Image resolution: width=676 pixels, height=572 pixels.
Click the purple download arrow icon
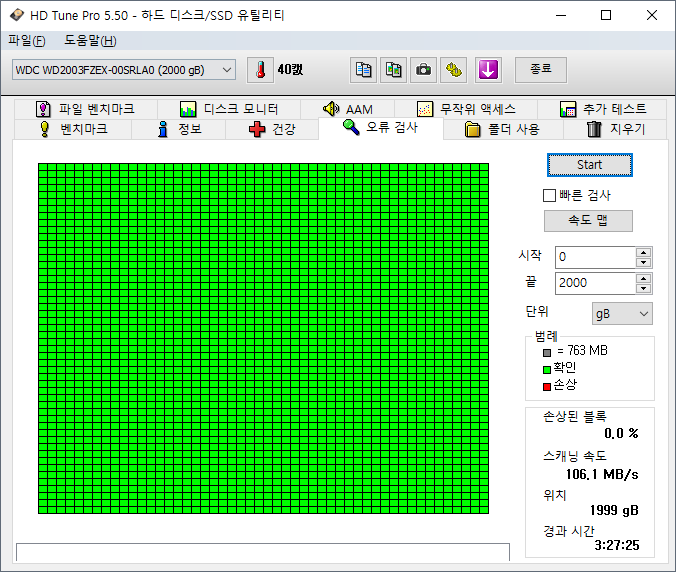coord(488,70)
